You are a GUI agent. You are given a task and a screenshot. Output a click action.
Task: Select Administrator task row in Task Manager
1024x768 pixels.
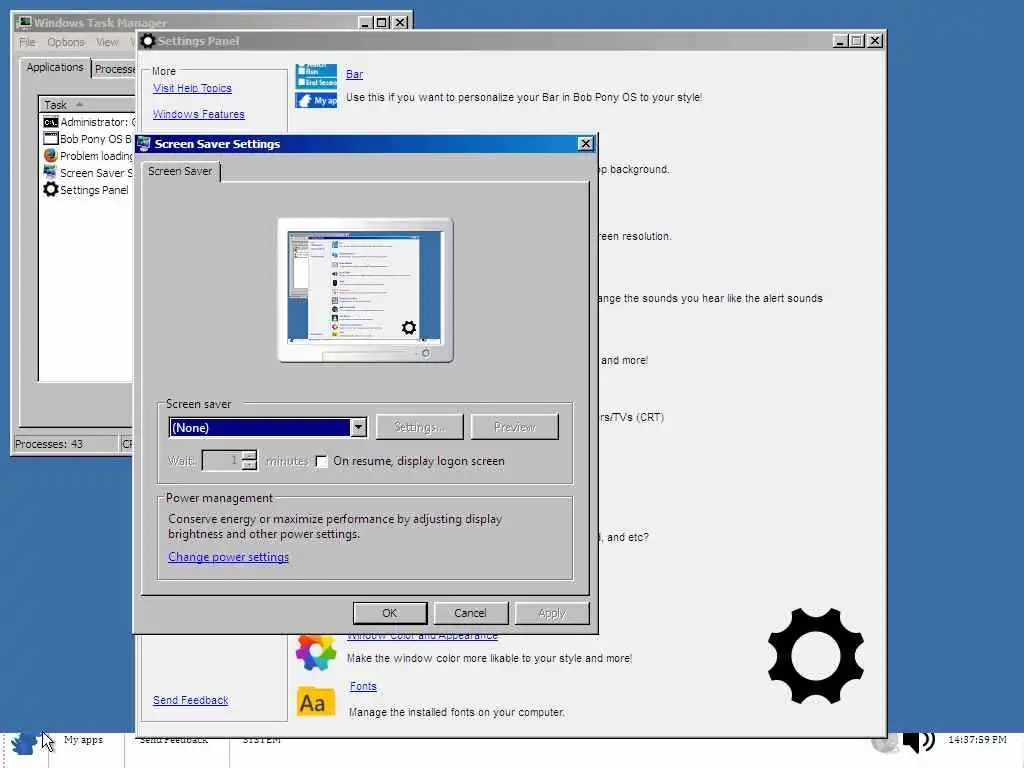(x=89, y=122)
